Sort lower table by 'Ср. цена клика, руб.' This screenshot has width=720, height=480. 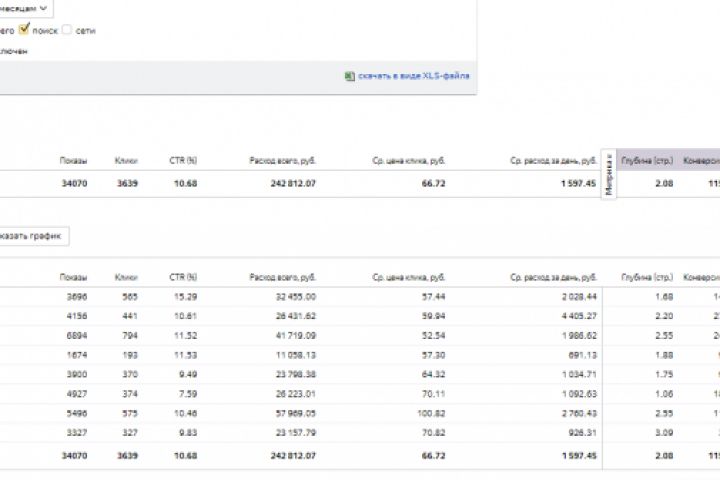pyautogui.click(x=408, y=277)
